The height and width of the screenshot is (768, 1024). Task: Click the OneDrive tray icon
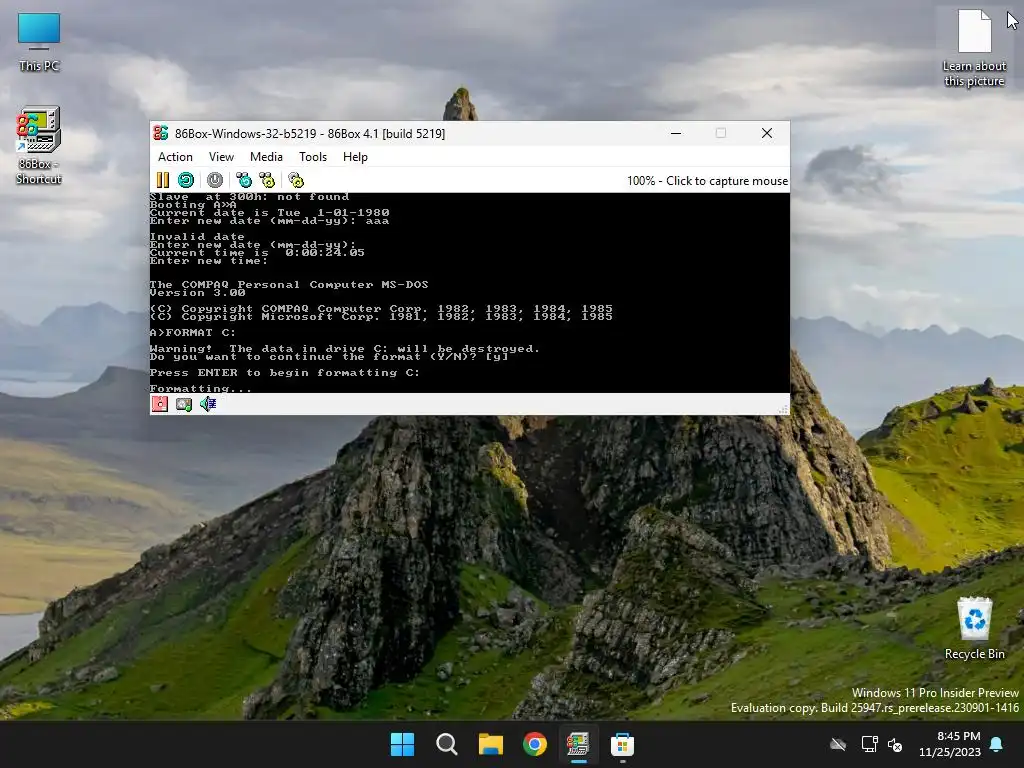838,744
